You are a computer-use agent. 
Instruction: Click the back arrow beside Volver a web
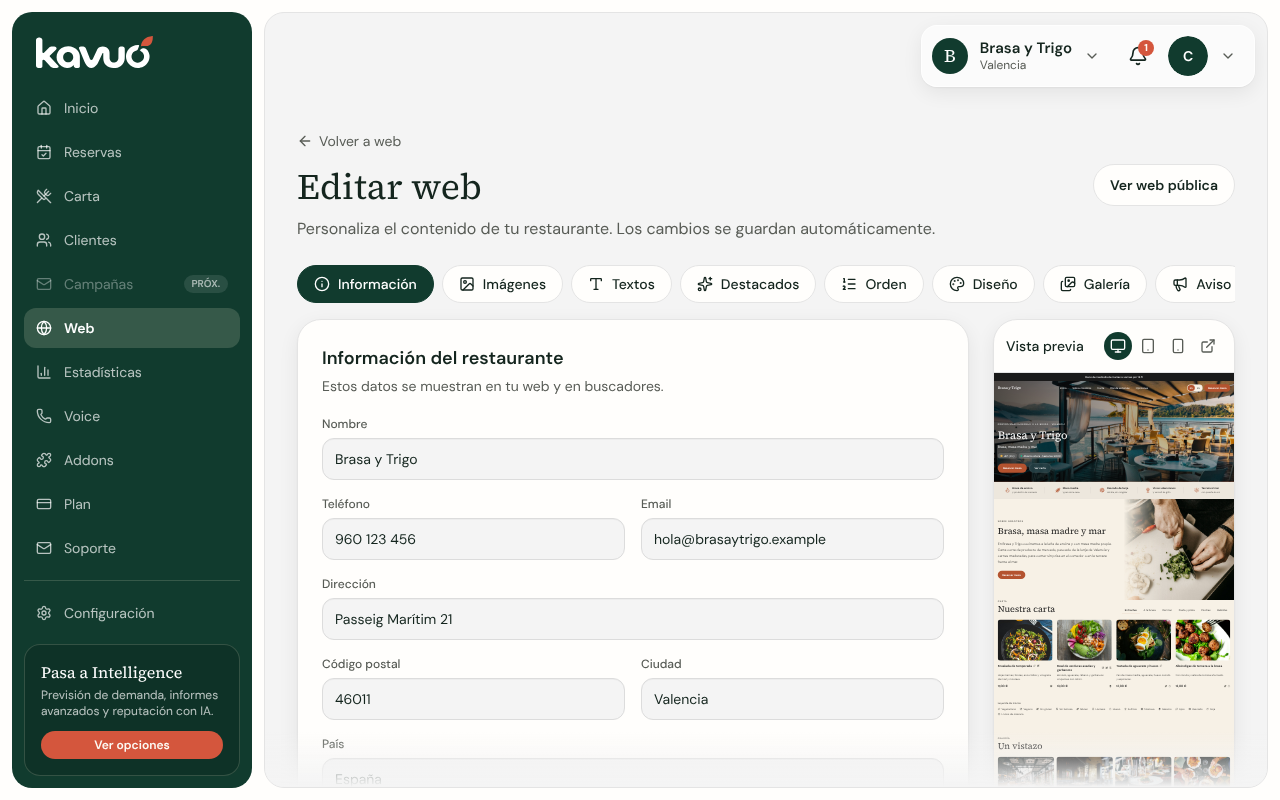(x=305, y=141)
